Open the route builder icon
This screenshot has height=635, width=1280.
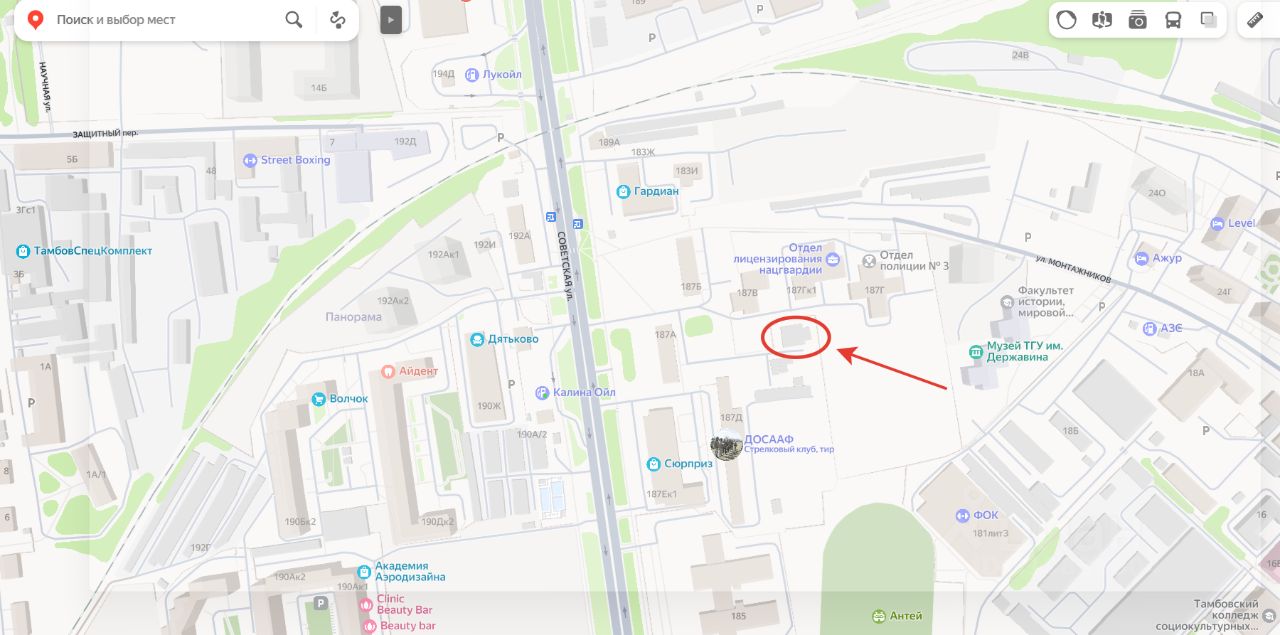(338, 20)
